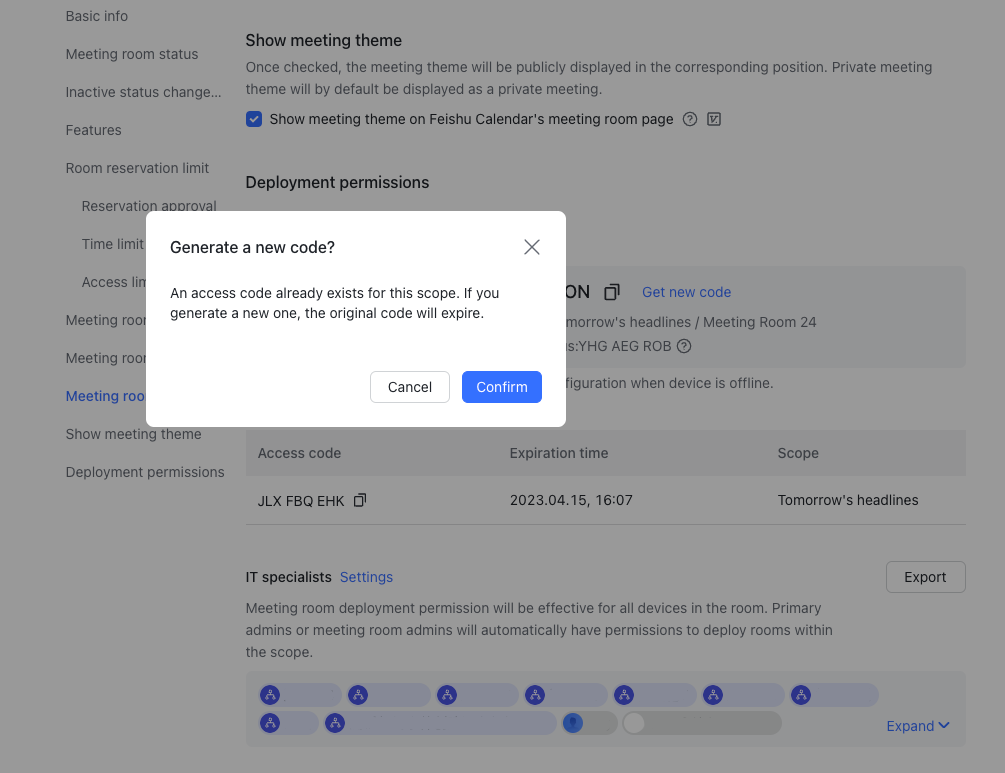Confirm generating a new access code
1005x773 pixels.
(502, 387)
